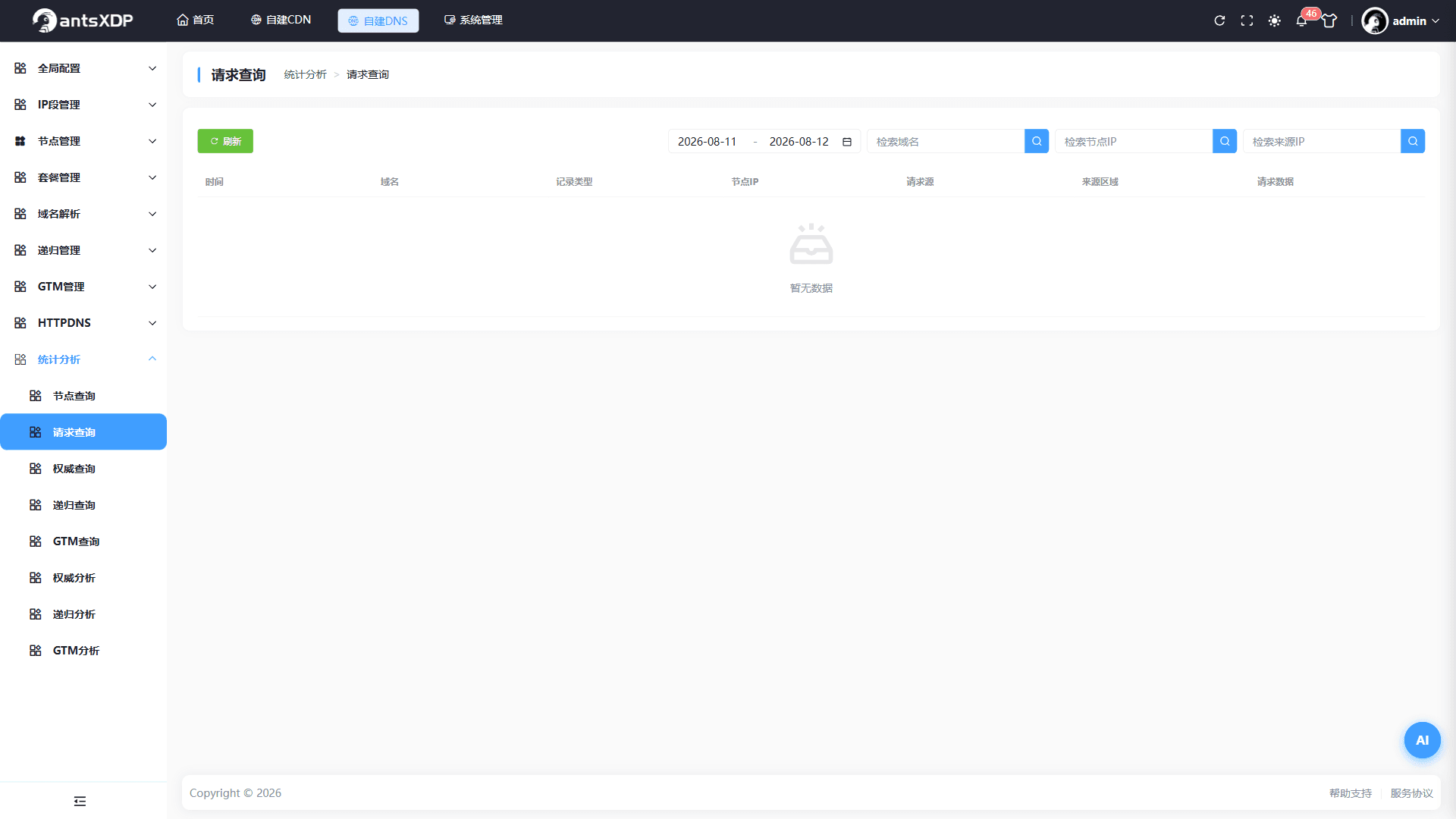Expand 递归管理 menu
This screenshot has height=819, width=1456.
click(x=83, y=250)
